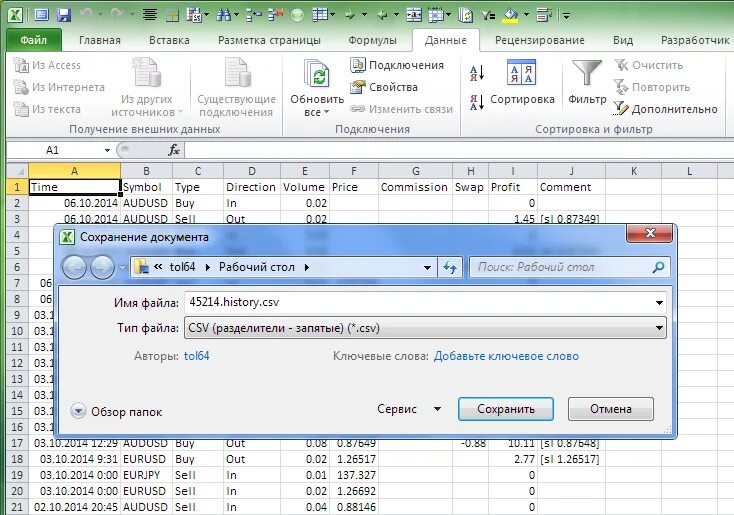Click the print preview icon next to Excel logo
The height and width of the screenshot is (515, 734).
tap(42, 15)
